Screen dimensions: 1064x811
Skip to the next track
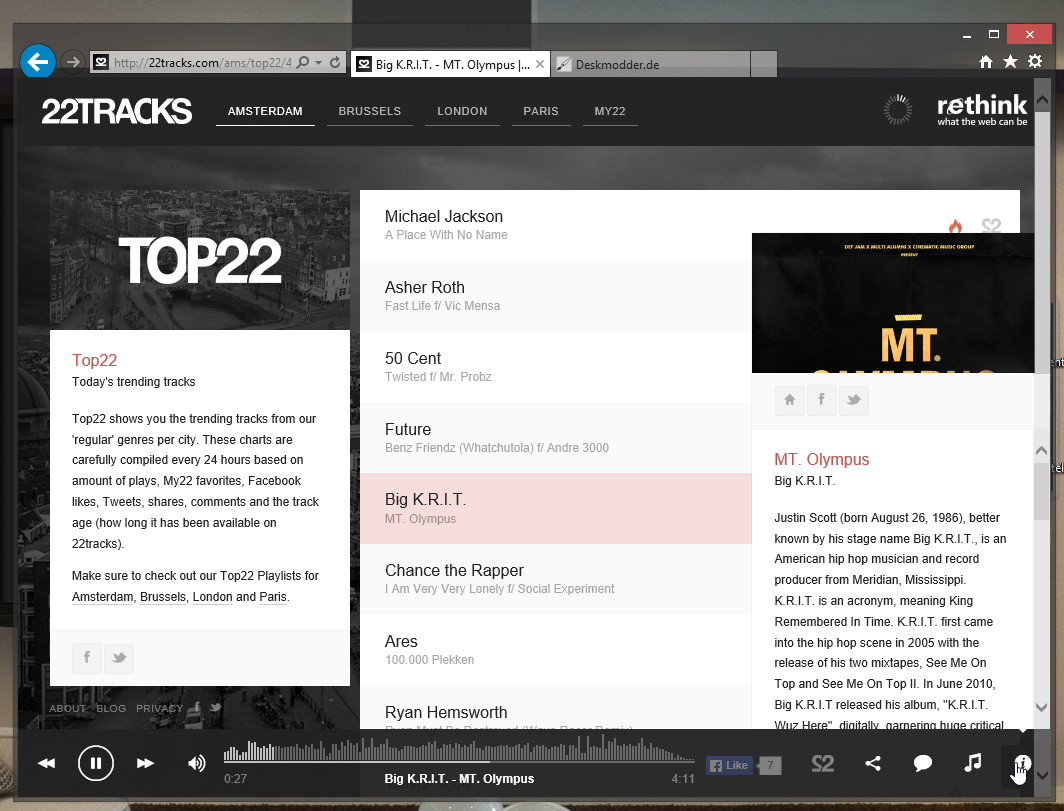coord(145,763)
